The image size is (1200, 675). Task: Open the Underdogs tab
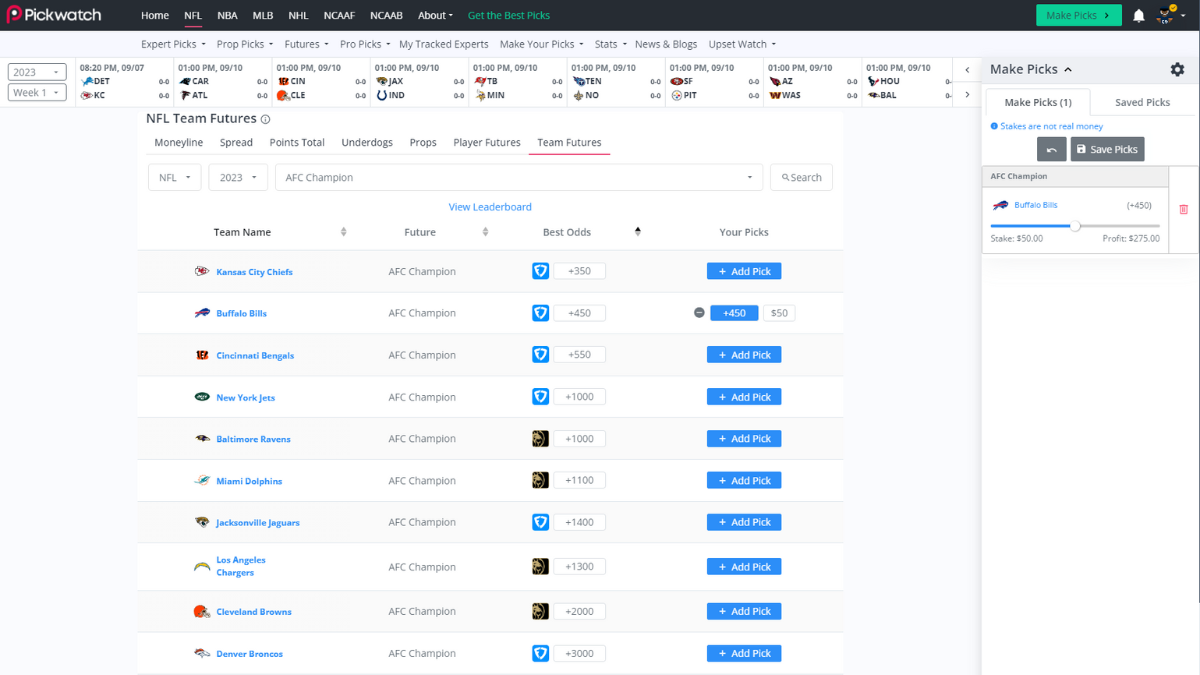tap(367, 143)
